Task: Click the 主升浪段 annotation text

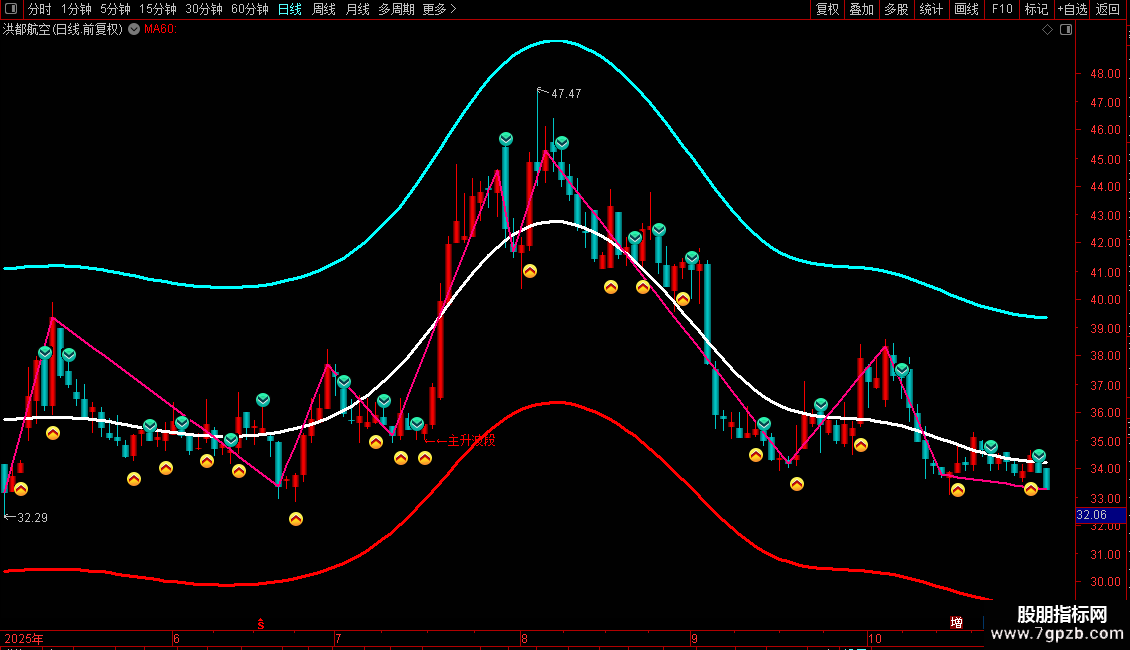Action: tap(471, 440)
